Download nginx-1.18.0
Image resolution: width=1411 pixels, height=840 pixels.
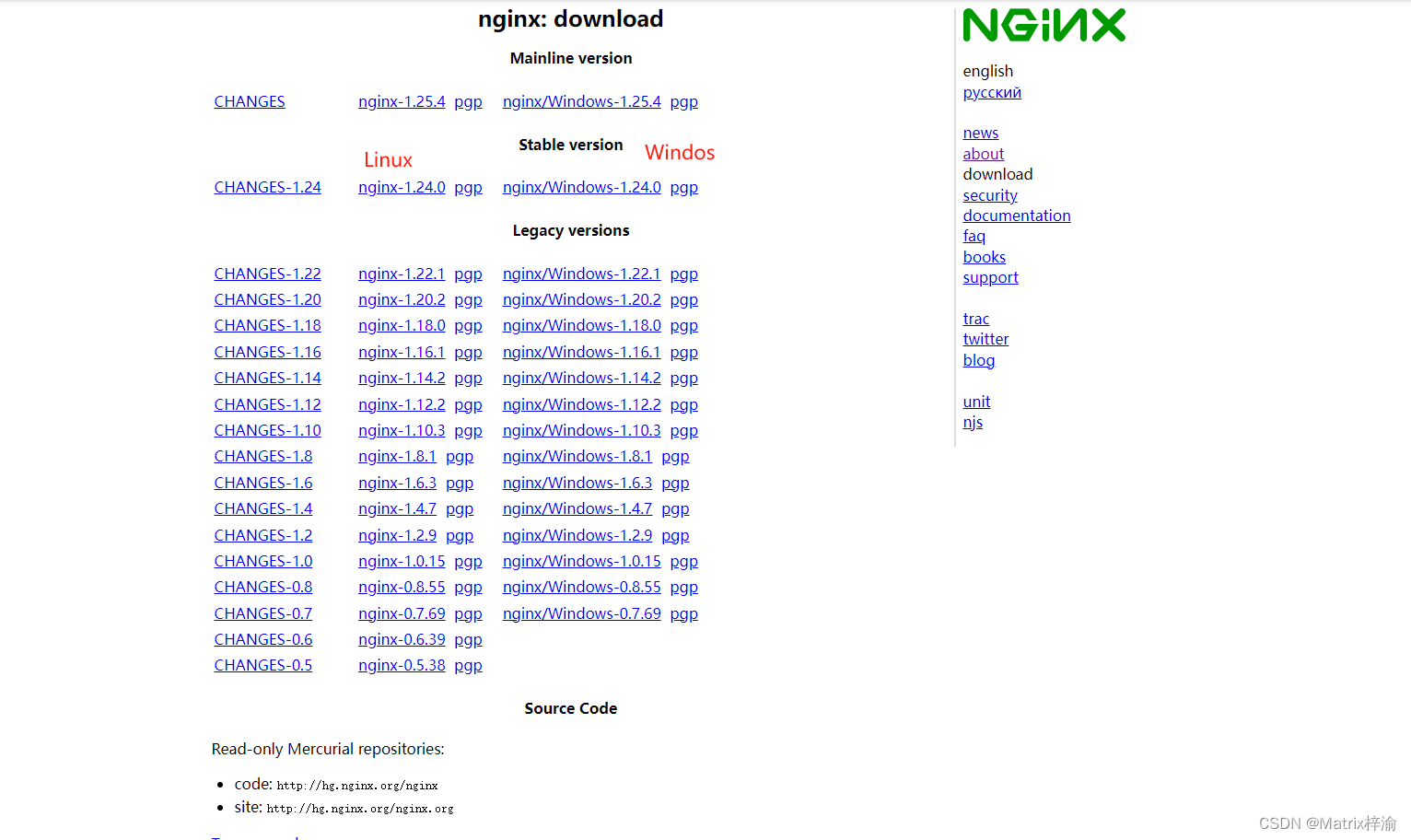click(x=402, y=325)
